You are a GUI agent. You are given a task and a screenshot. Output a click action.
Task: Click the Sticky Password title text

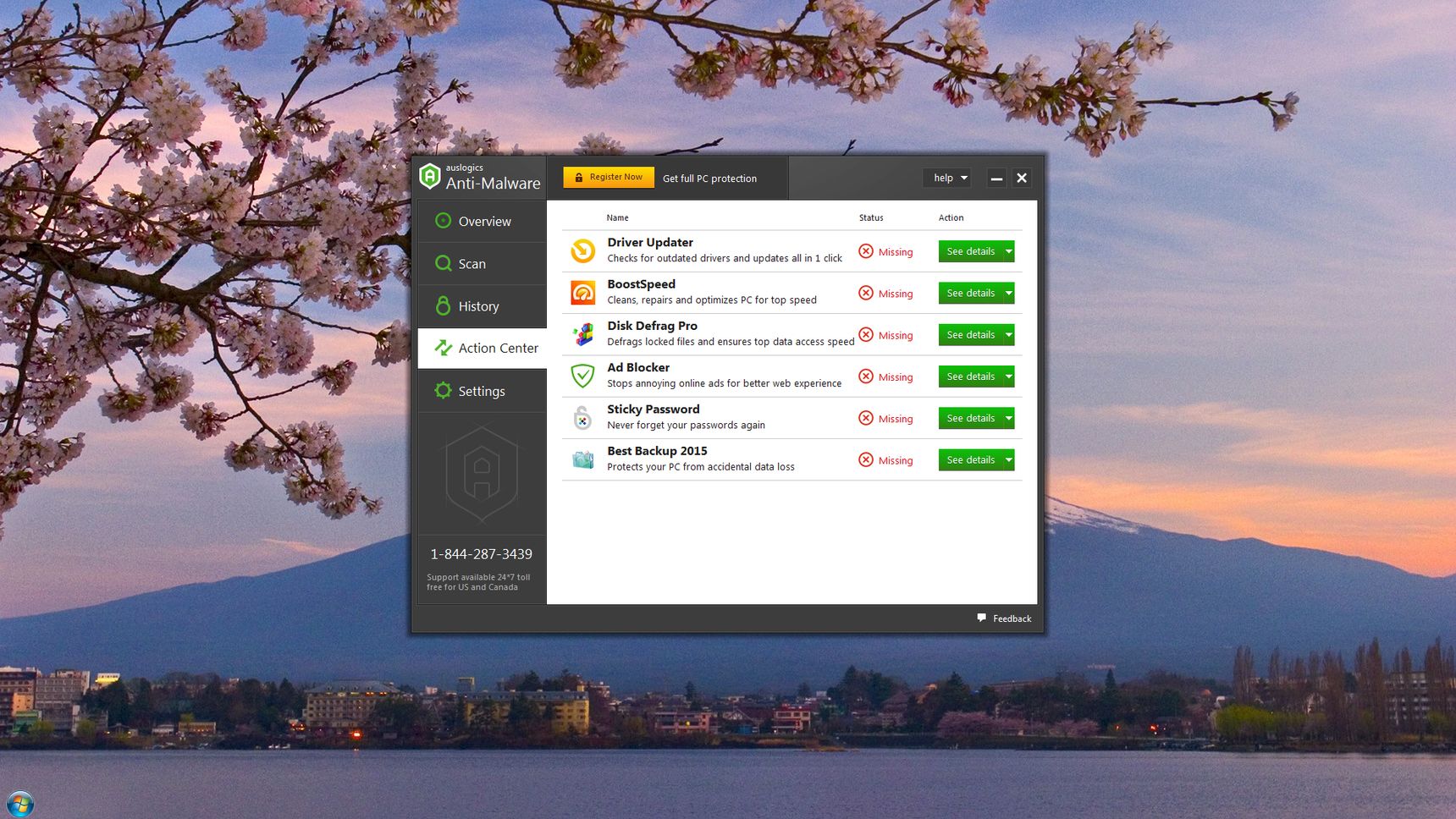[653, 409]
